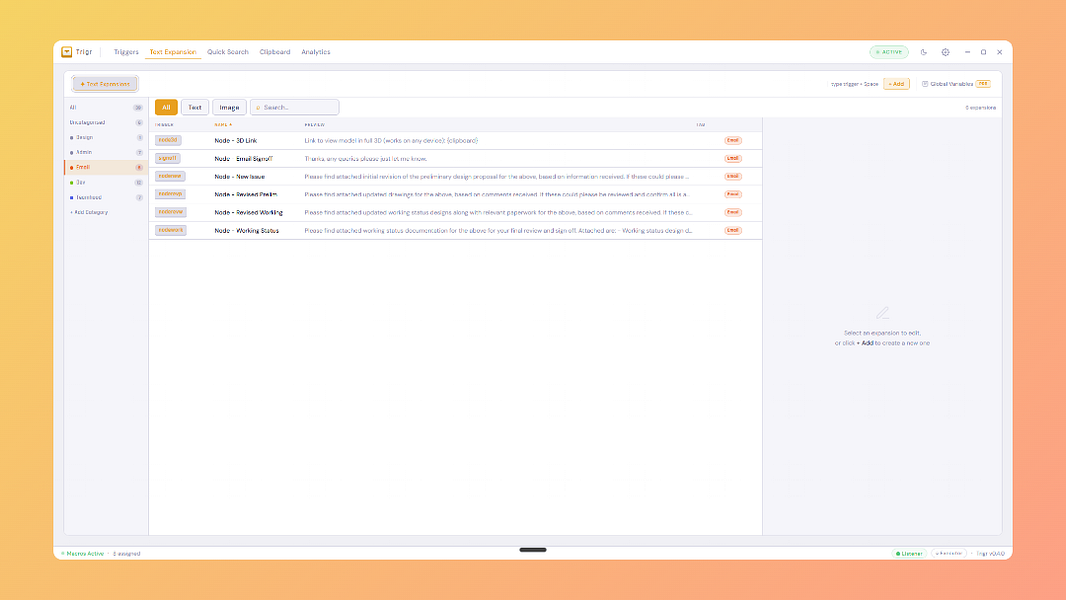The image size is (1066, 600).
Task: Click + Add Category link
Action: click(x=89, y=213)
